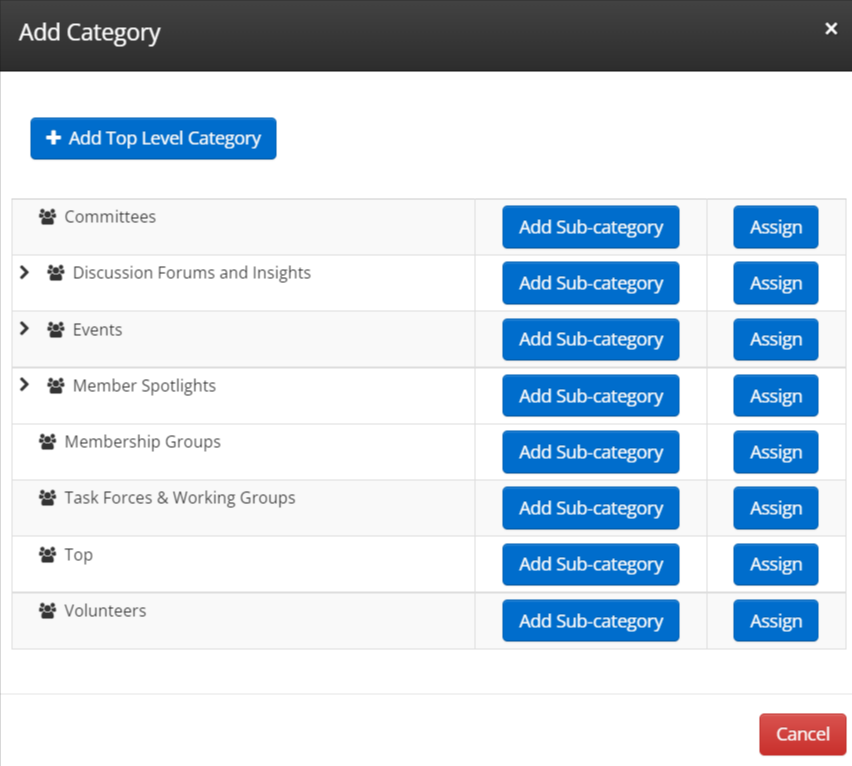Add Sub-category to Committees
852x766 pixels.
coord(591,227)
